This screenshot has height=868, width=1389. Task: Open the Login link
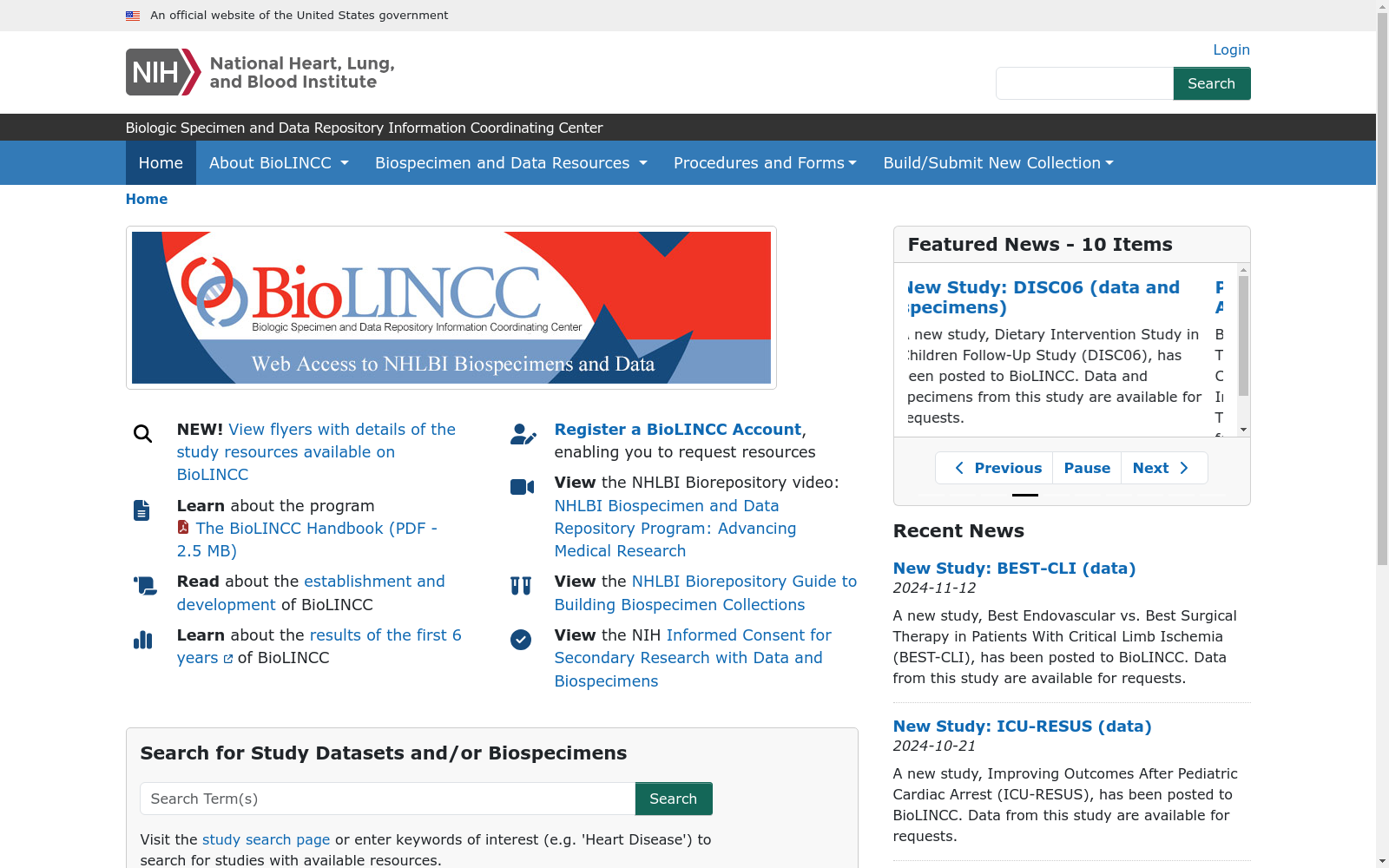(x=1231, y=49)
